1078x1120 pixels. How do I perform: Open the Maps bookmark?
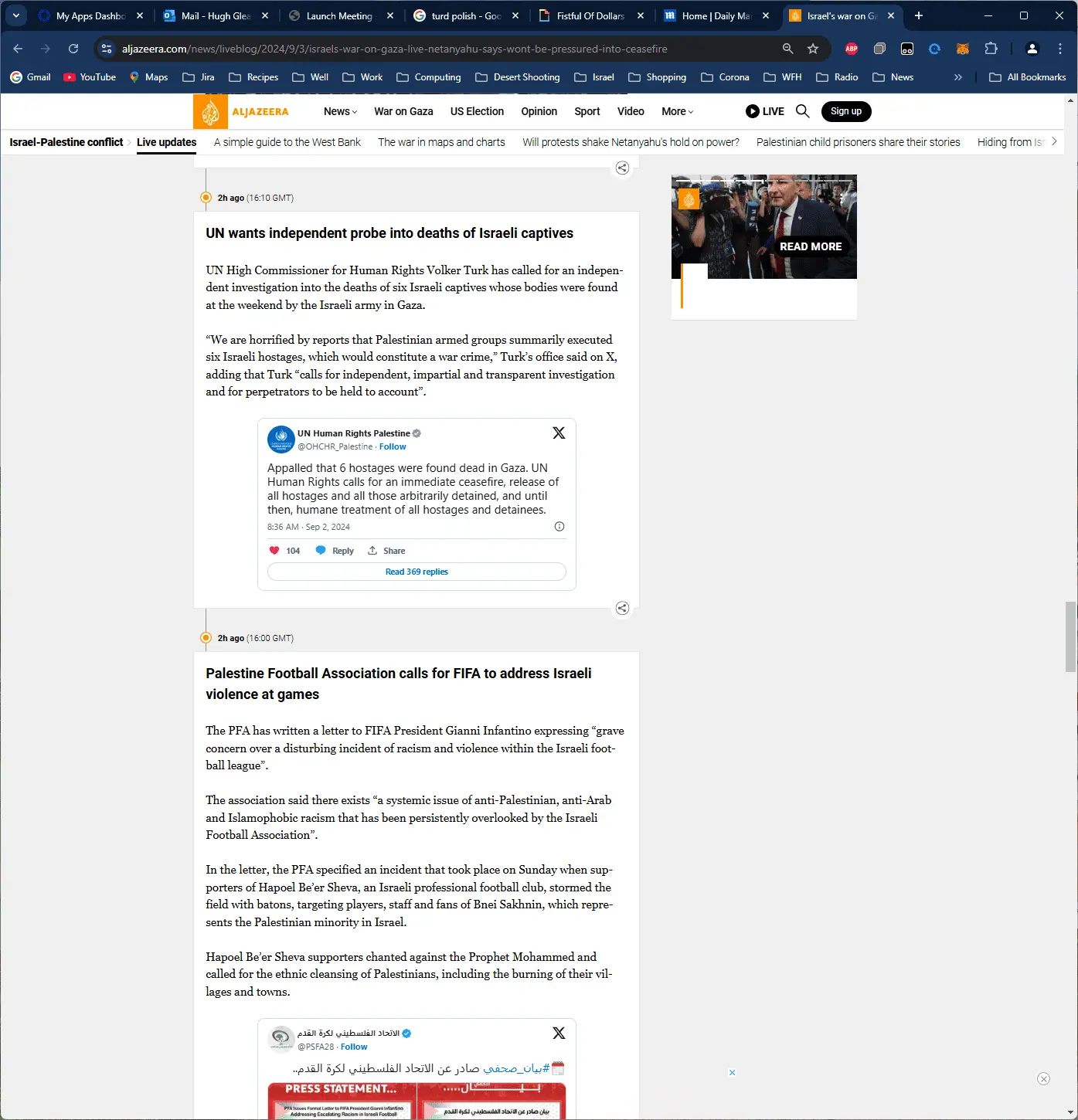pyautogui.click(x=148, y=77)
